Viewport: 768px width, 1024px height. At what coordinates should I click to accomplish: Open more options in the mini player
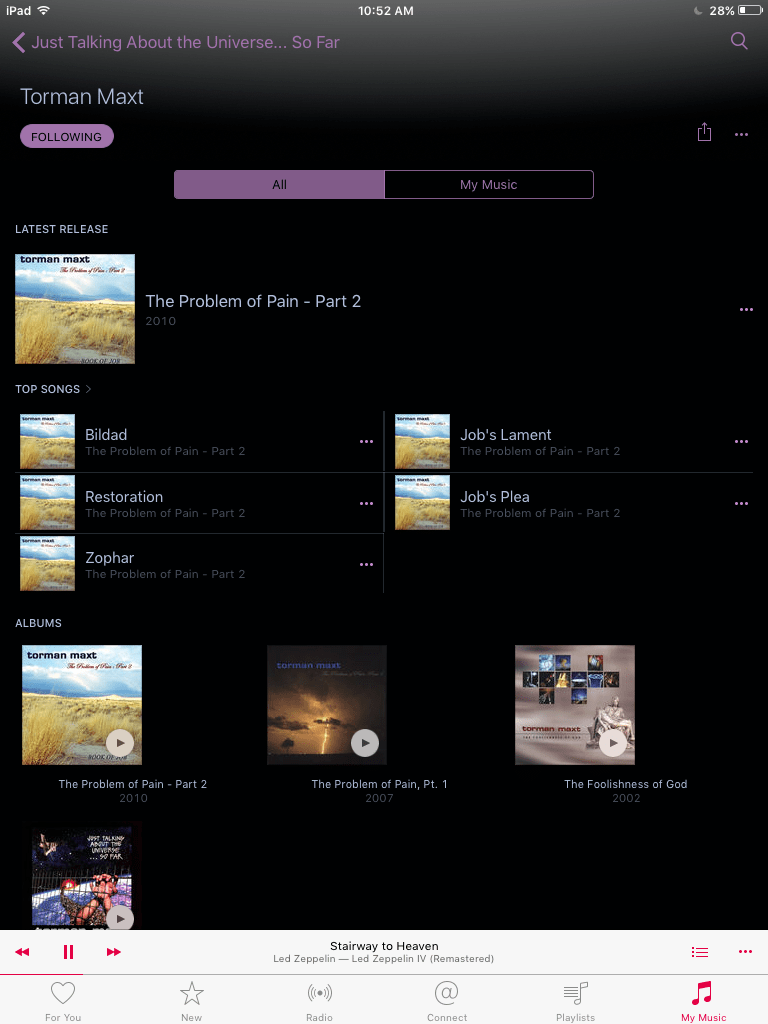point(745,952)
